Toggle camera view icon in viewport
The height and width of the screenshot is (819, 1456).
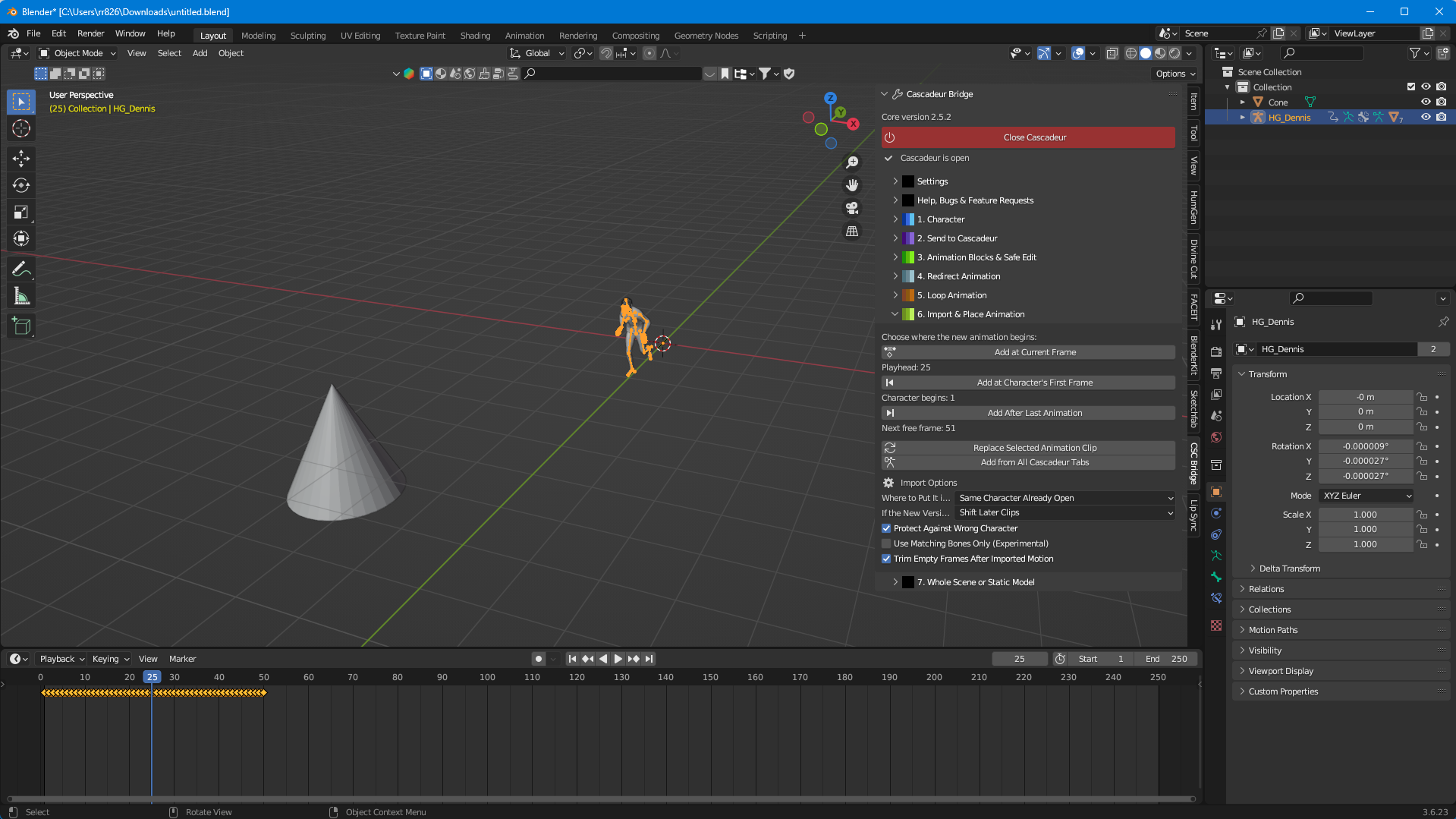pyautogui.click(x=852, y=208)
